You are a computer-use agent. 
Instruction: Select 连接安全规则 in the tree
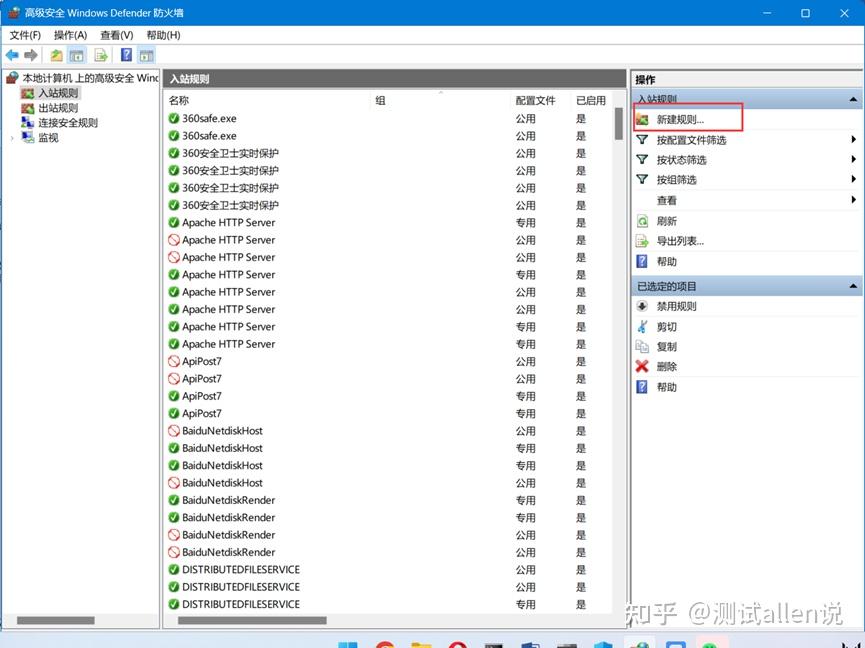pyautogui.click(x=68, y=123)
